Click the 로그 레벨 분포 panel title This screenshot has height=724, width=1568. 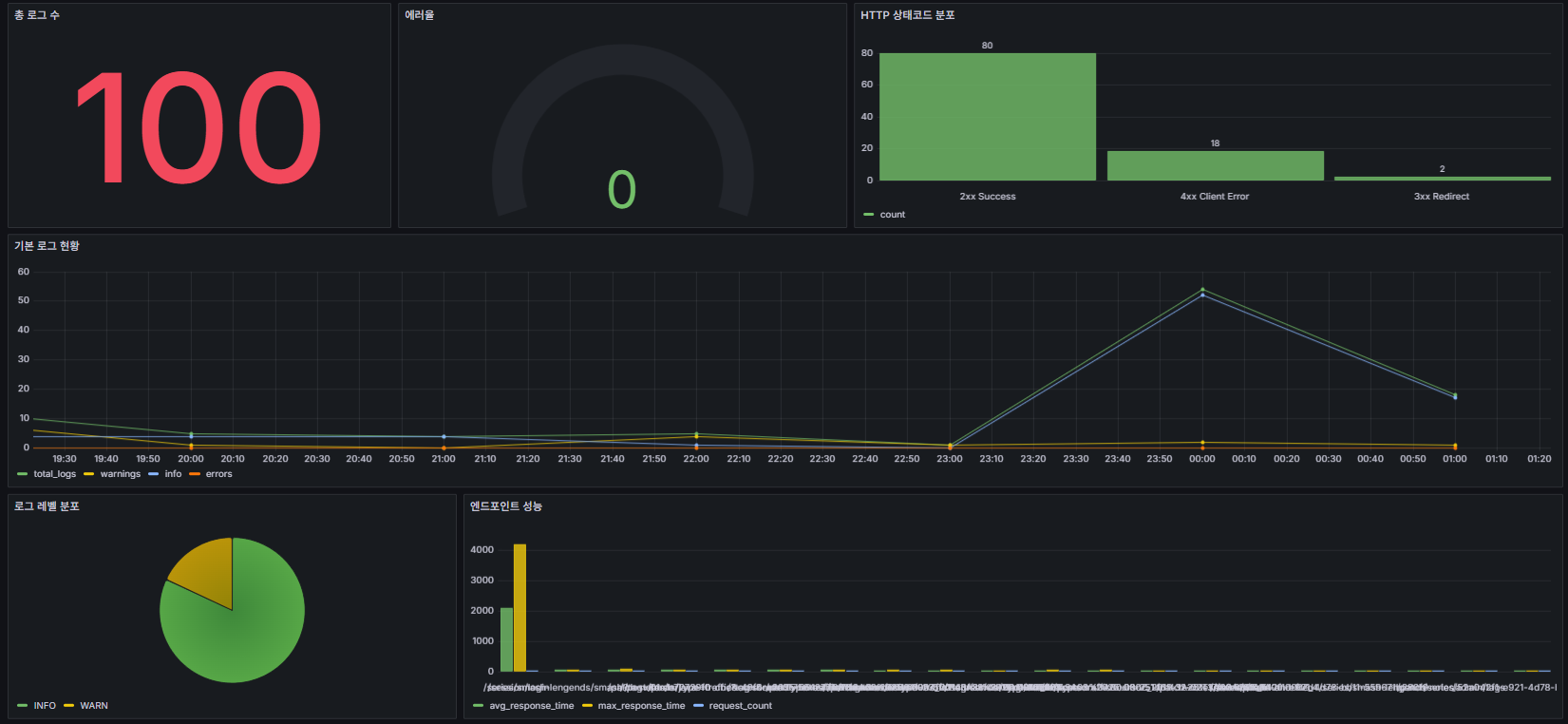coord(47,506)
